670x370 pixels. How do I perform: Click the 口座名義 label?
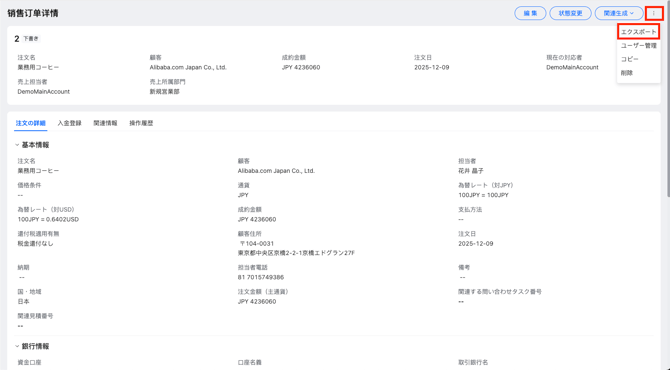250,362
